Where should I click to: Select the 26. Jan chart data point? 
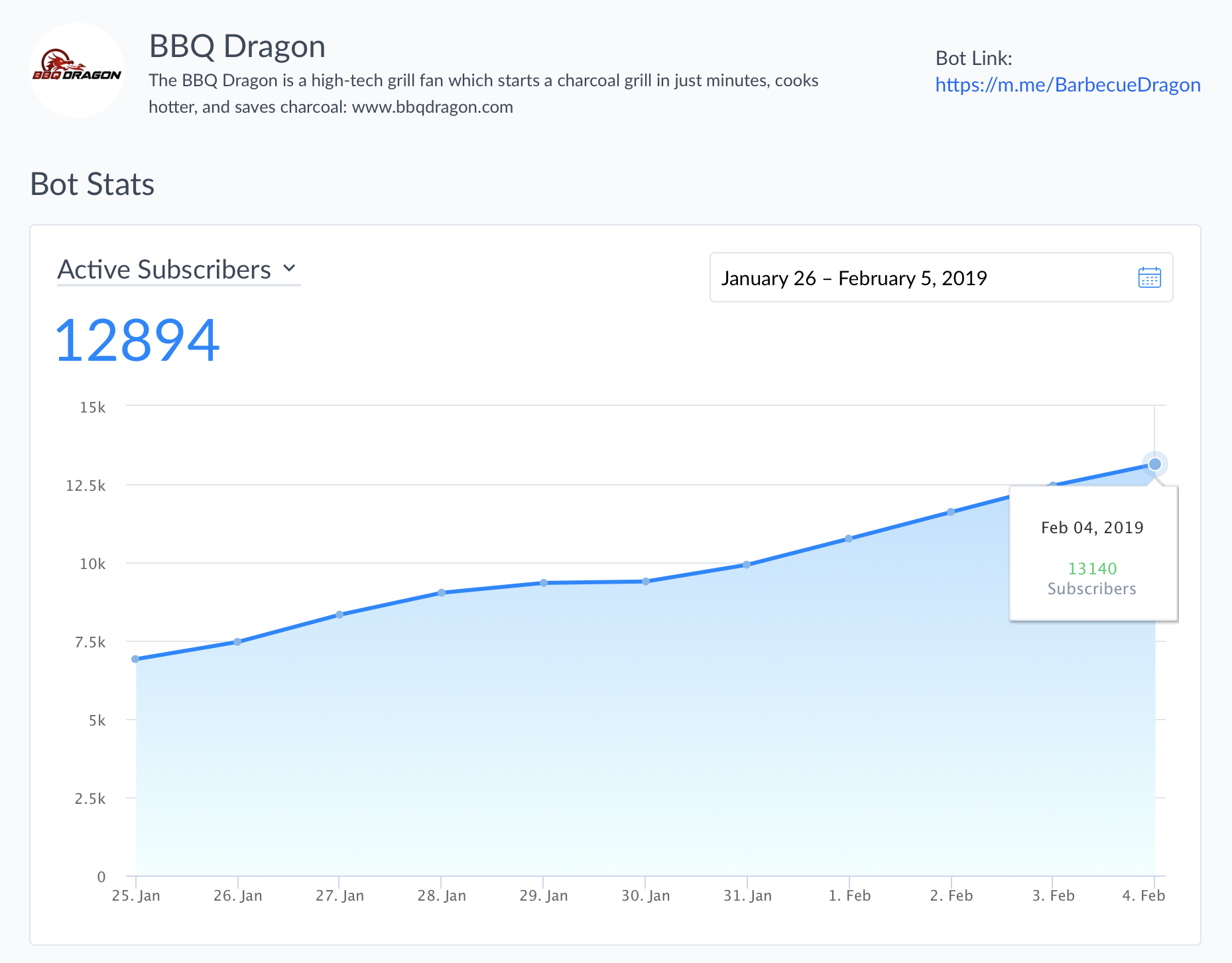tap(237, 641)
